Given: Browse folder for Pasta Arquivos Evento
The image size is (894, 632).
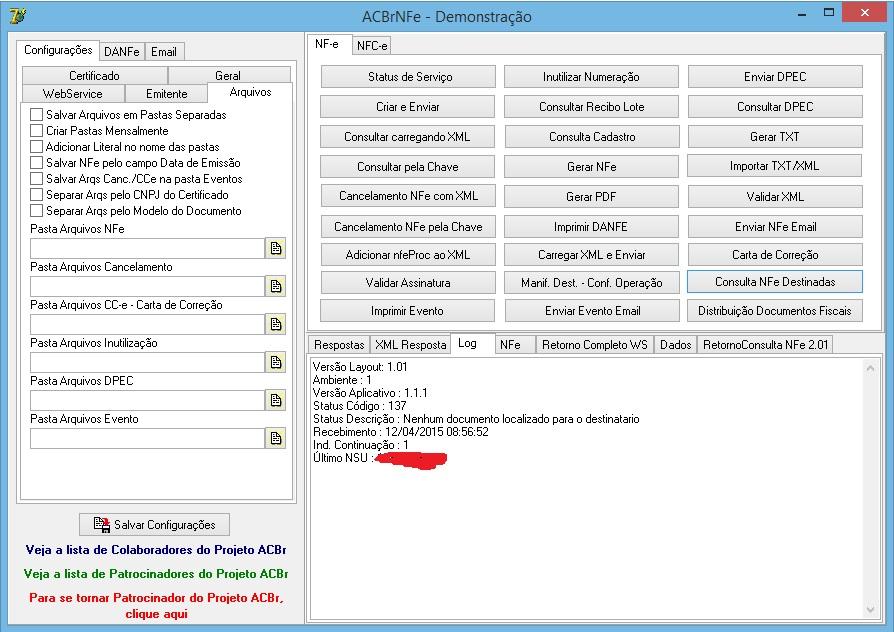Looking at the screenshot, I should coord(276,438).
